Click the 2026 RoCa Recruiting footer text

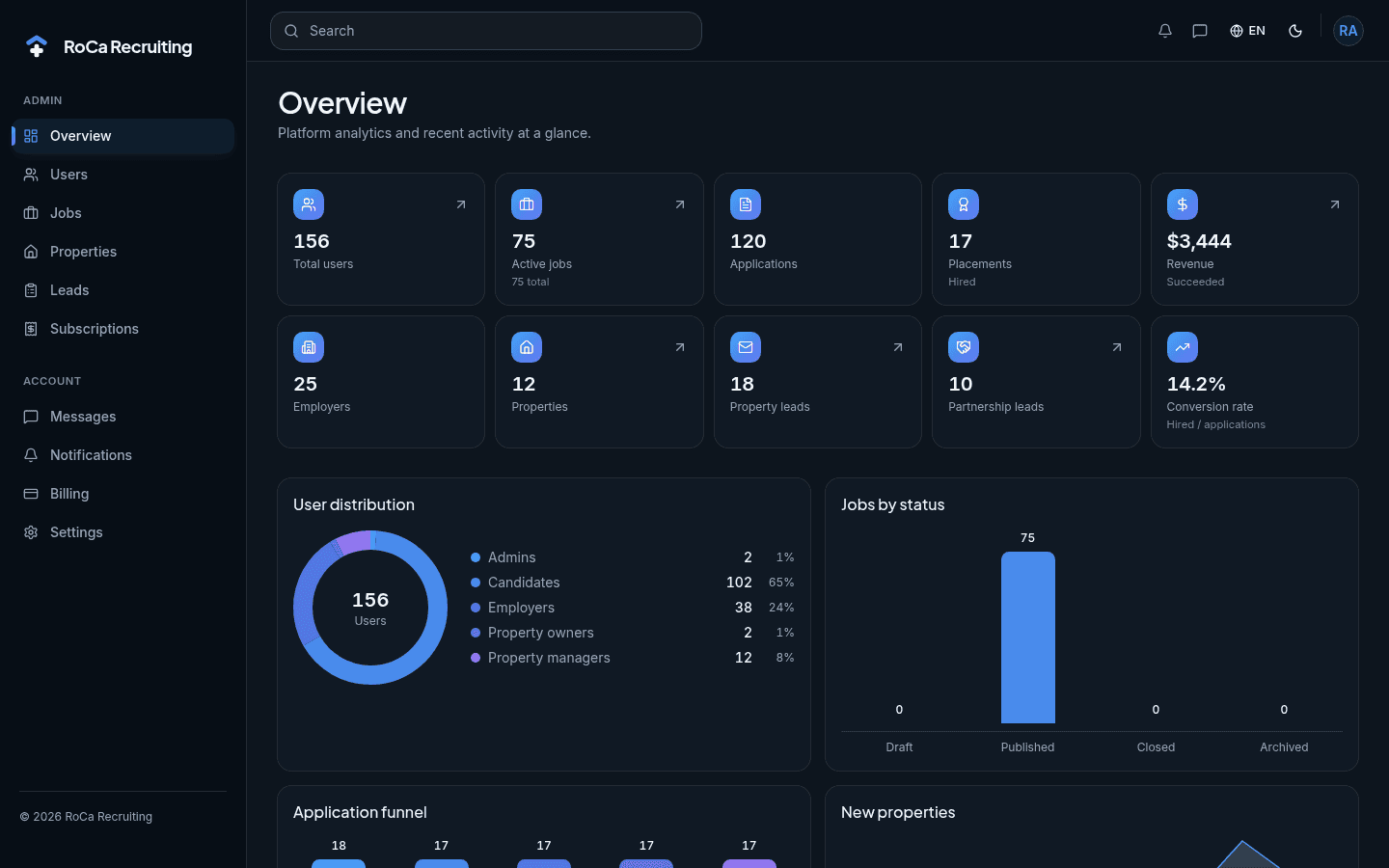[86, 817]
